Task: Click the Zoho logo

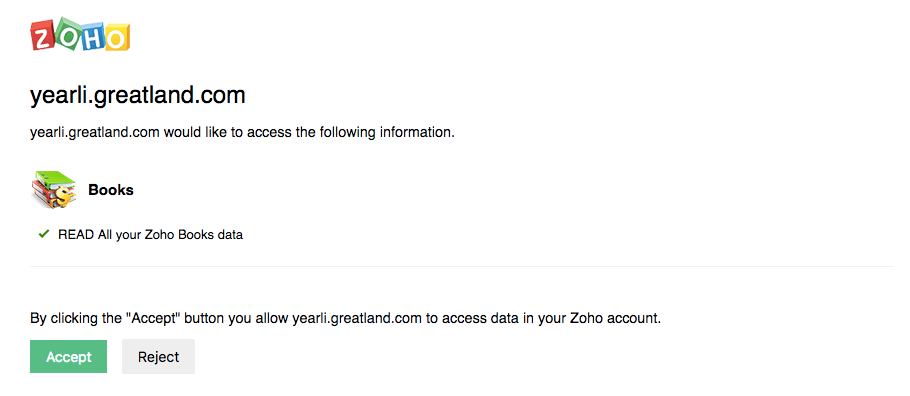Action: [80, 35]
